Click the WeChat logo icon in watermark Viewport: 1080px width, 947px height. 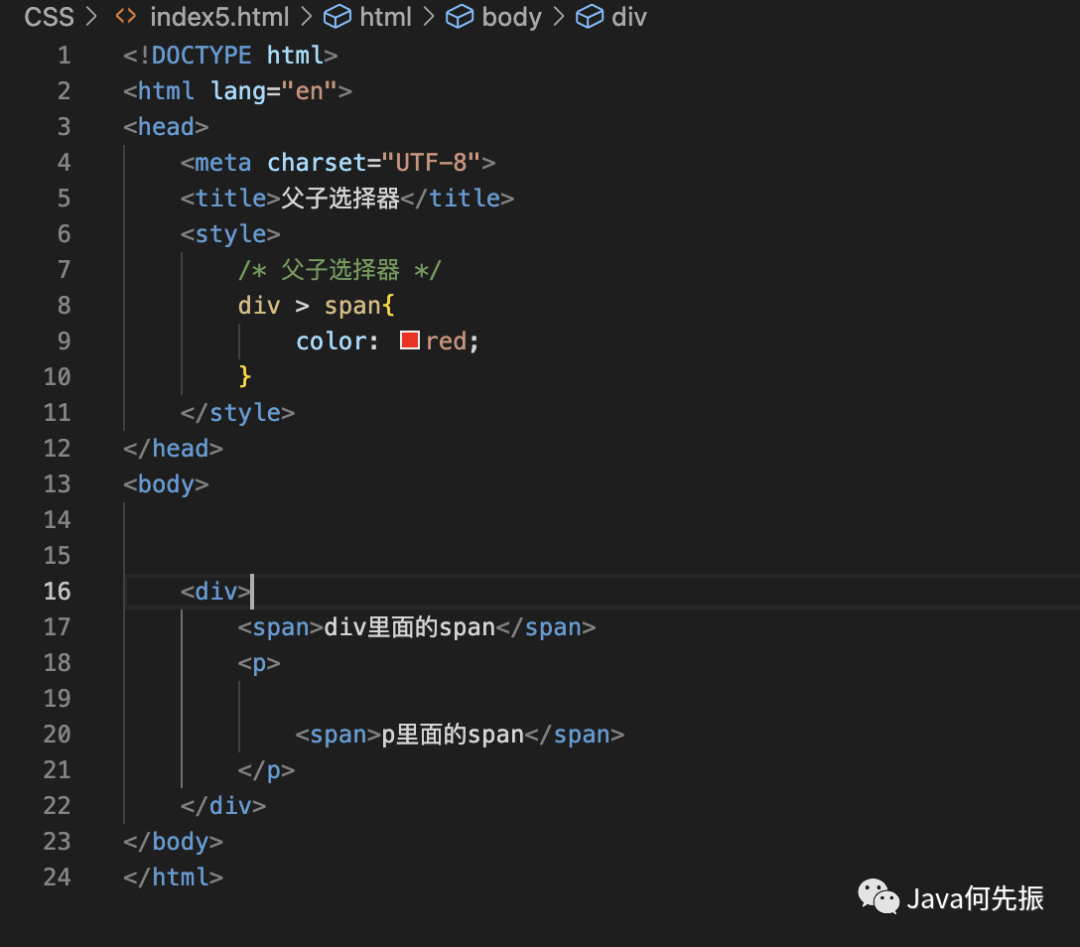(878, 897)
